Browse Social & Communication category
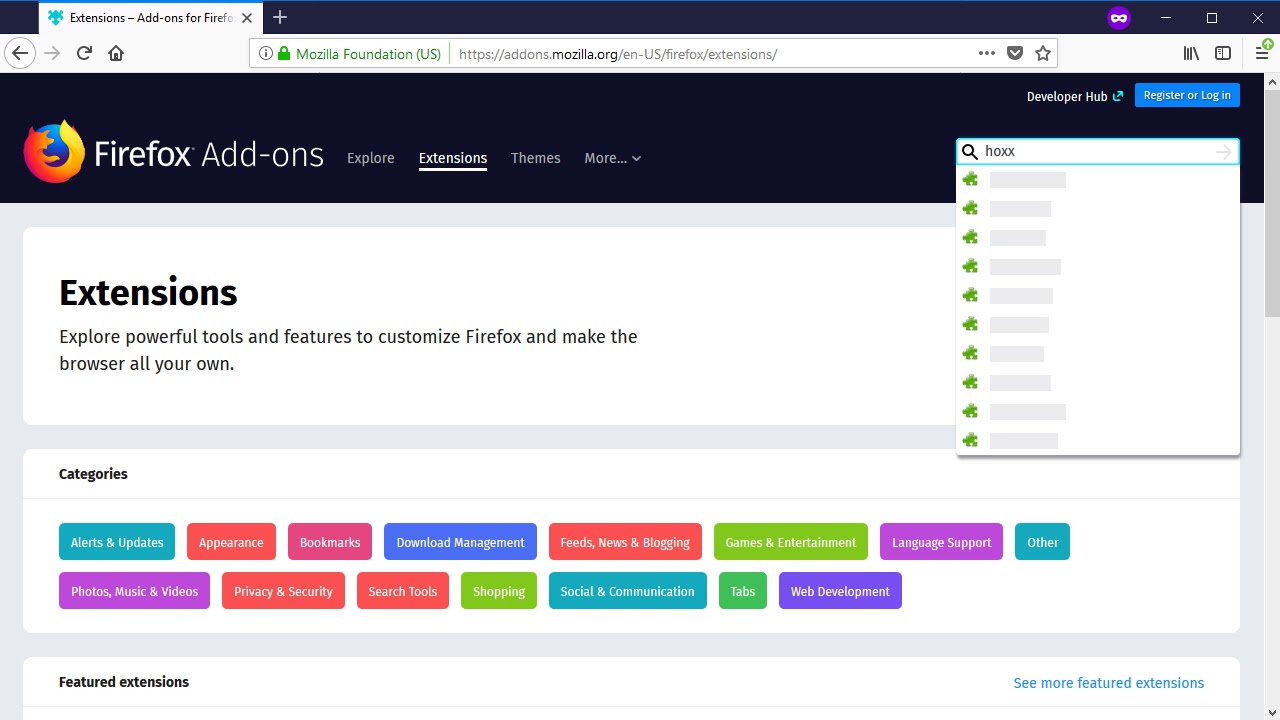Screen dimensions: 1280x720 pyautogui.click(x=627, y=591)
